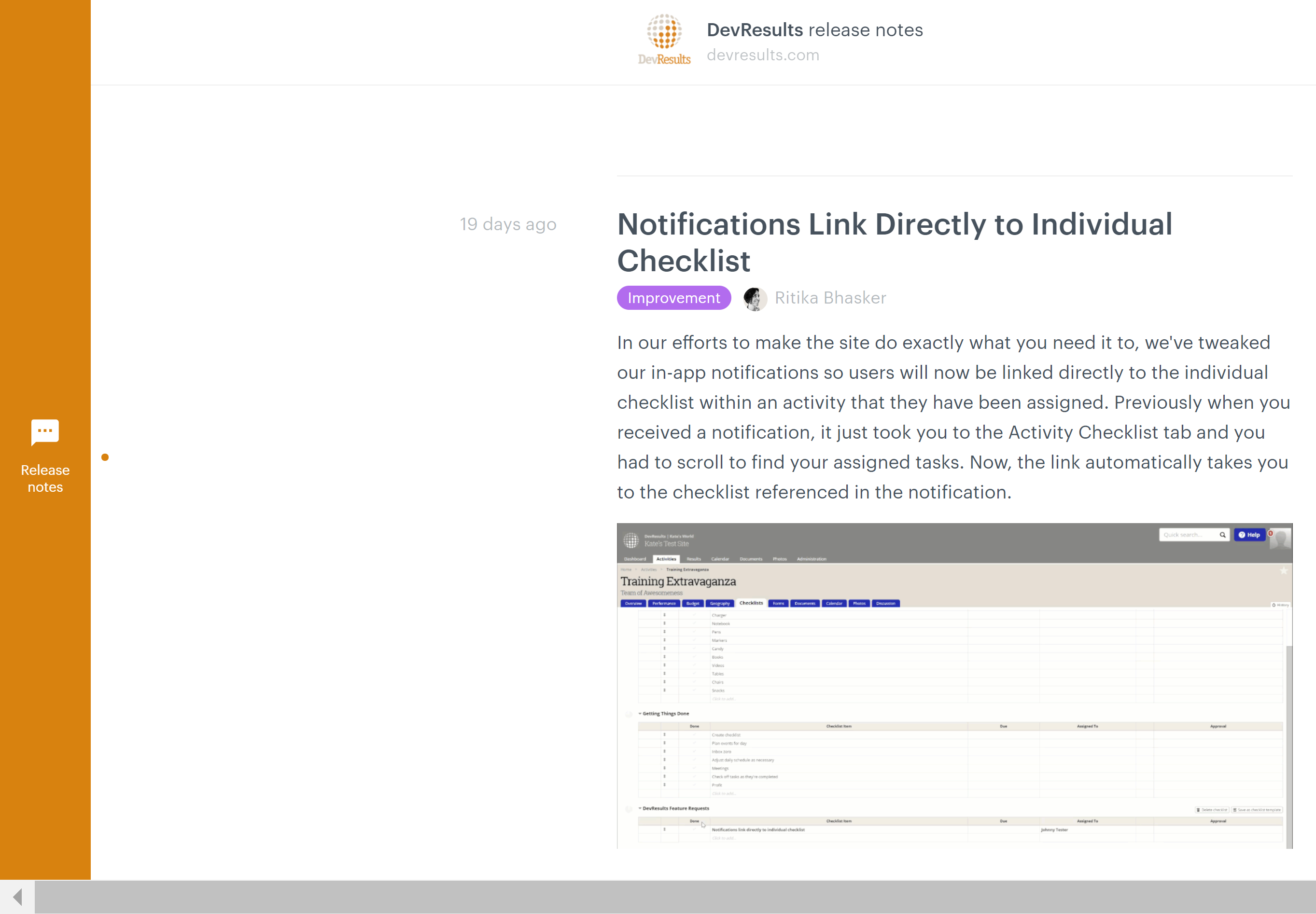Click the Ritika Bhasker author name

(x=830, y=298)
